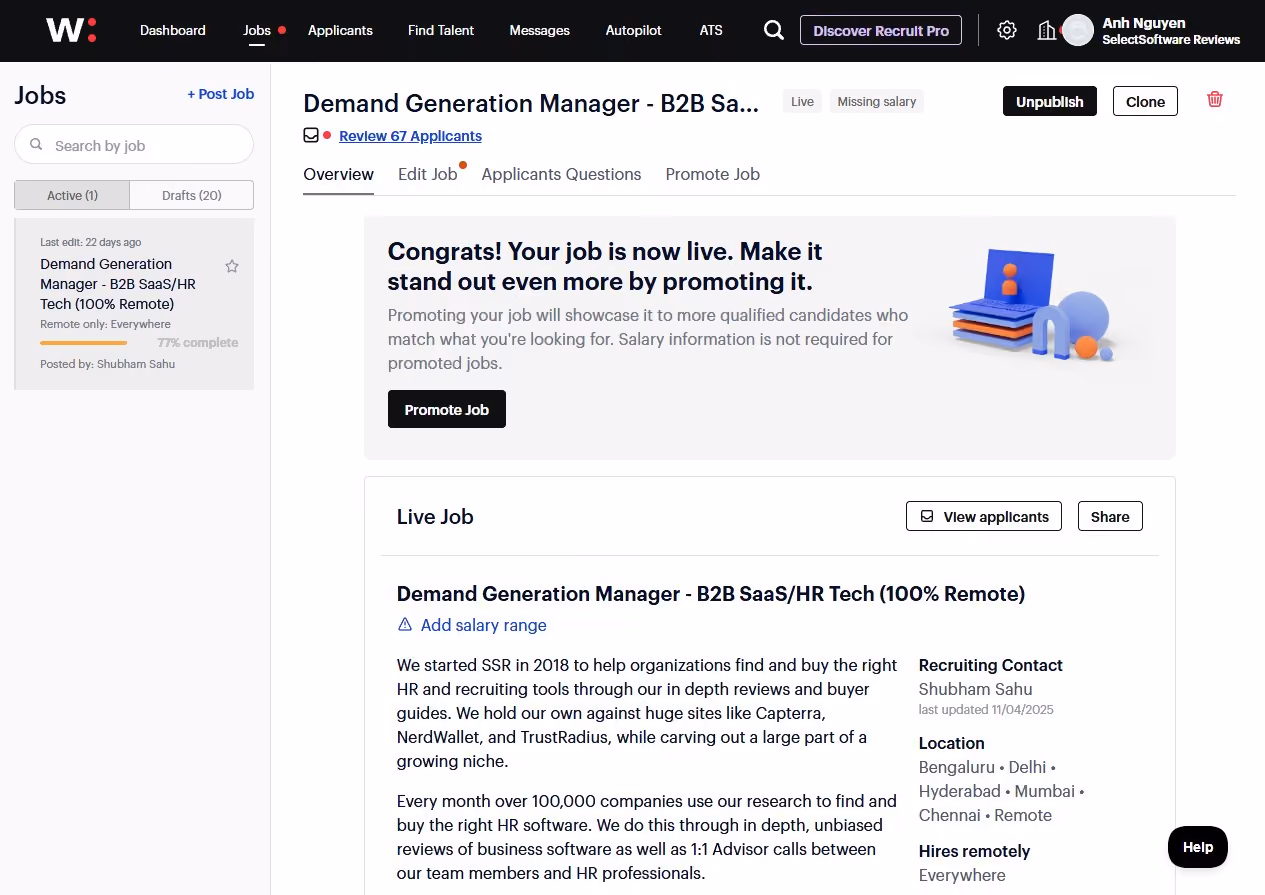Click Review 67 Applicants link

410,136
